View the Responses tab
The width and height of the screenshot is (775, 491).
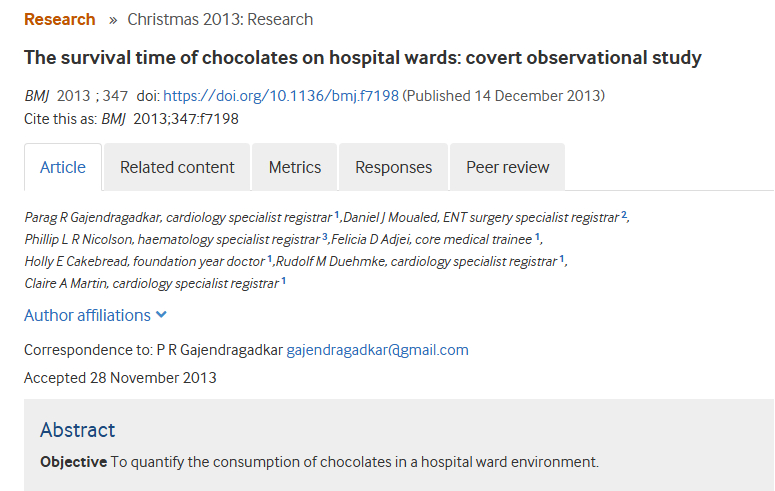click(394, 167)
